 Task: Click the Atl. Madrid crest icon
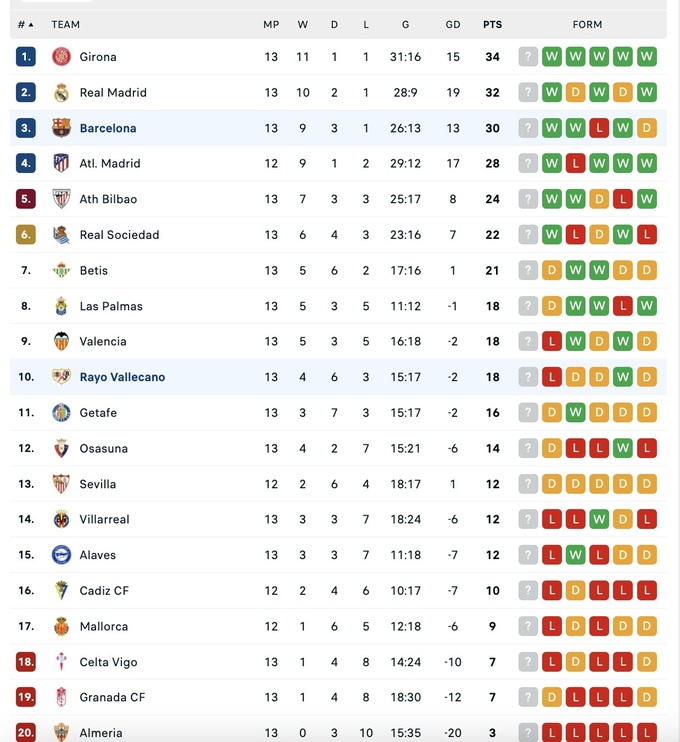coord(61,164)
